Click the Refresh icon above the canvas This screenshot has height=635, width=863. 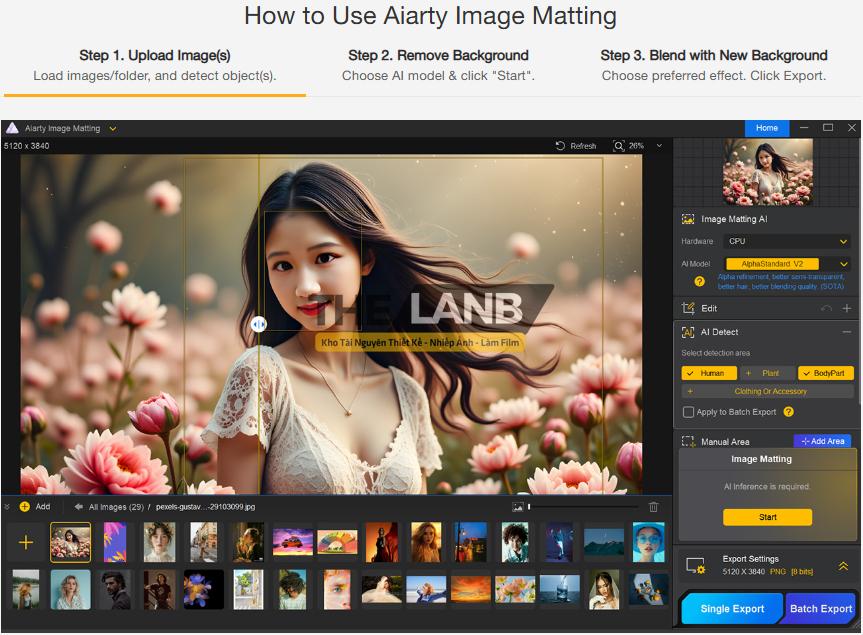pos(561,146)
